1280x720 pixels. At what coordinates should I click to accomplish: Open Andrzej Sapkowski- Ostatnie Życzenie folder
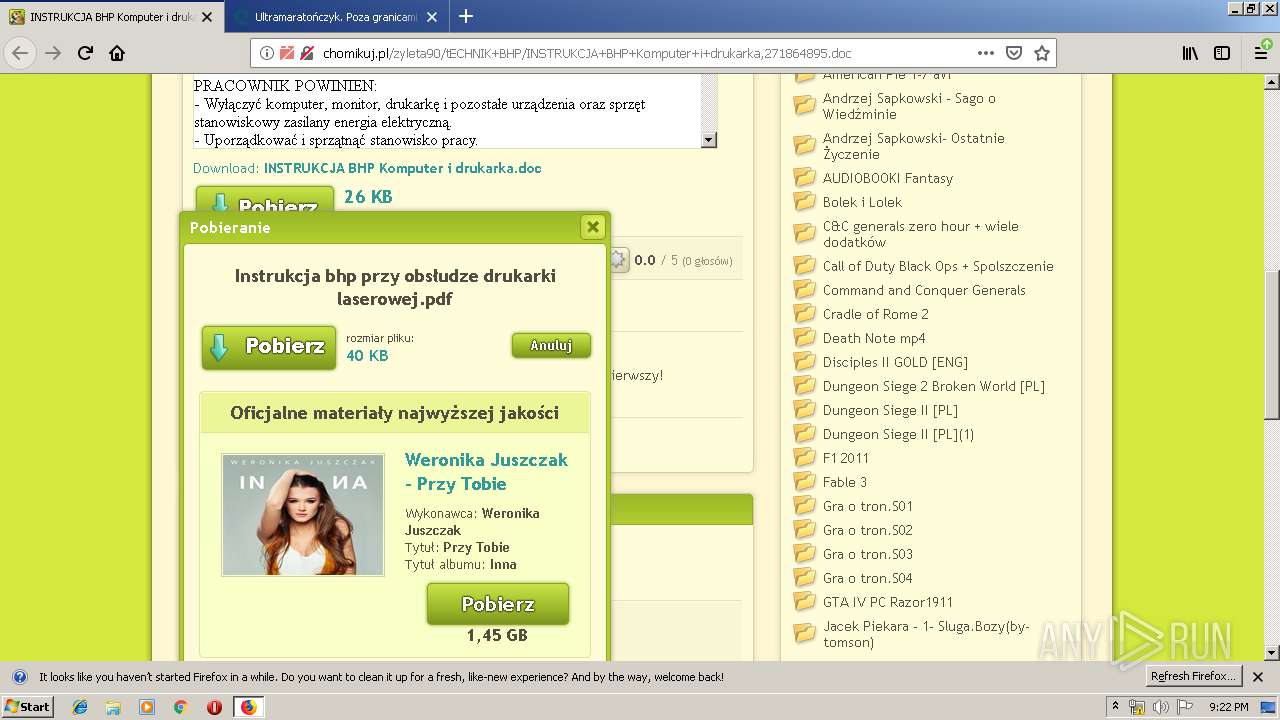[x=914, y=146]
